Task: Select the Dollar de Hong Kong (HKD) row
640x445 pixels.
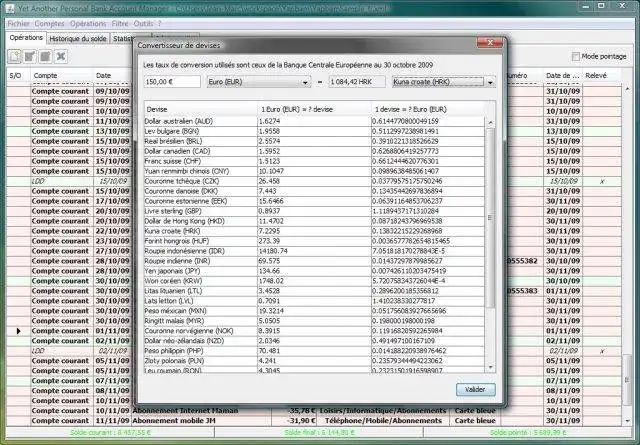Action: click(x=314, y=221)
